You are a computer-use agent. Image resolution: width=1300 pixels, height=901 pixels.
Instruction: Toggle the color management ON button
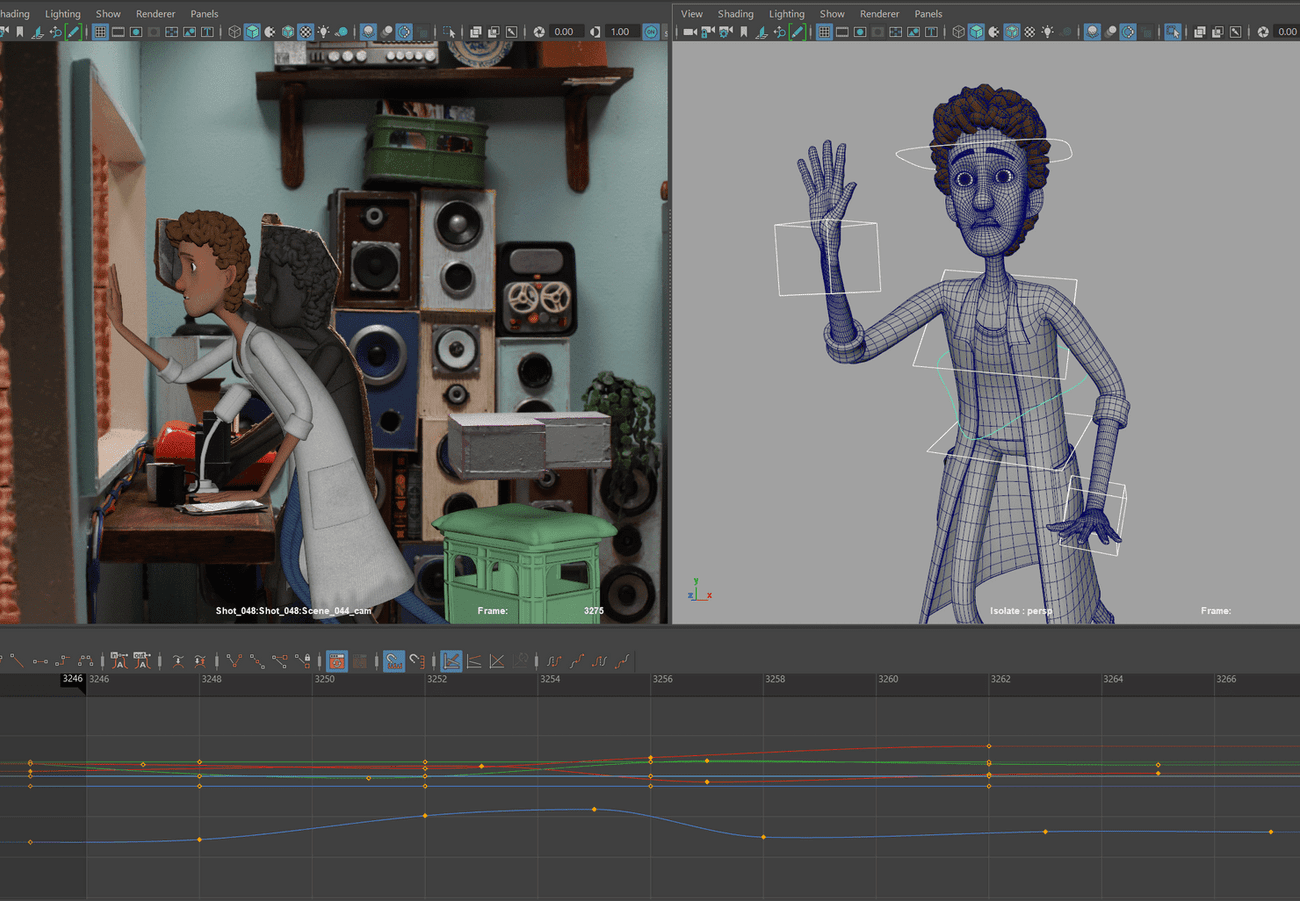(651, 32)
